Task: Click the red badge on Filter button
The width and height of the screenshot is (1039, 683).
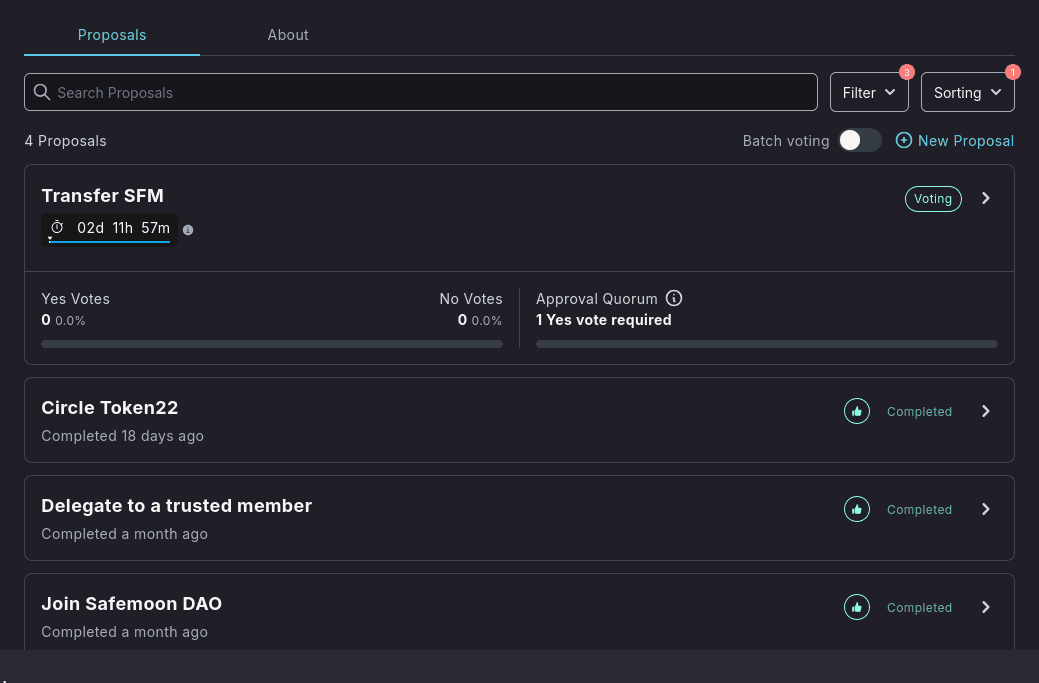Action: coord(906,72)
